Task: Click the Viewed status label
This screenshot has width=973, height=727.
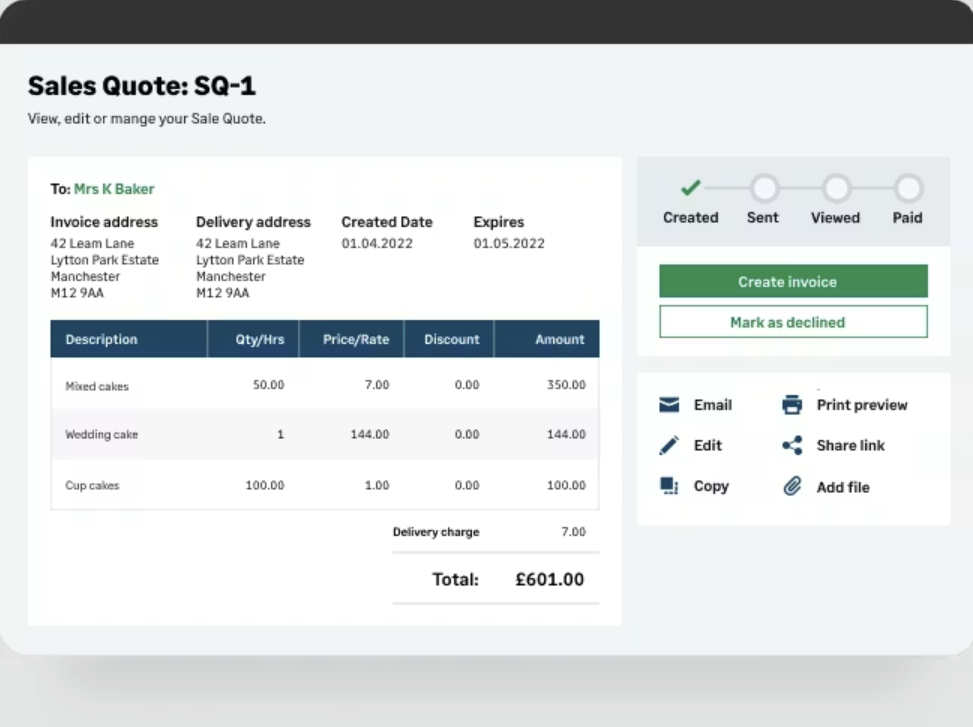Action: [835, 218]
